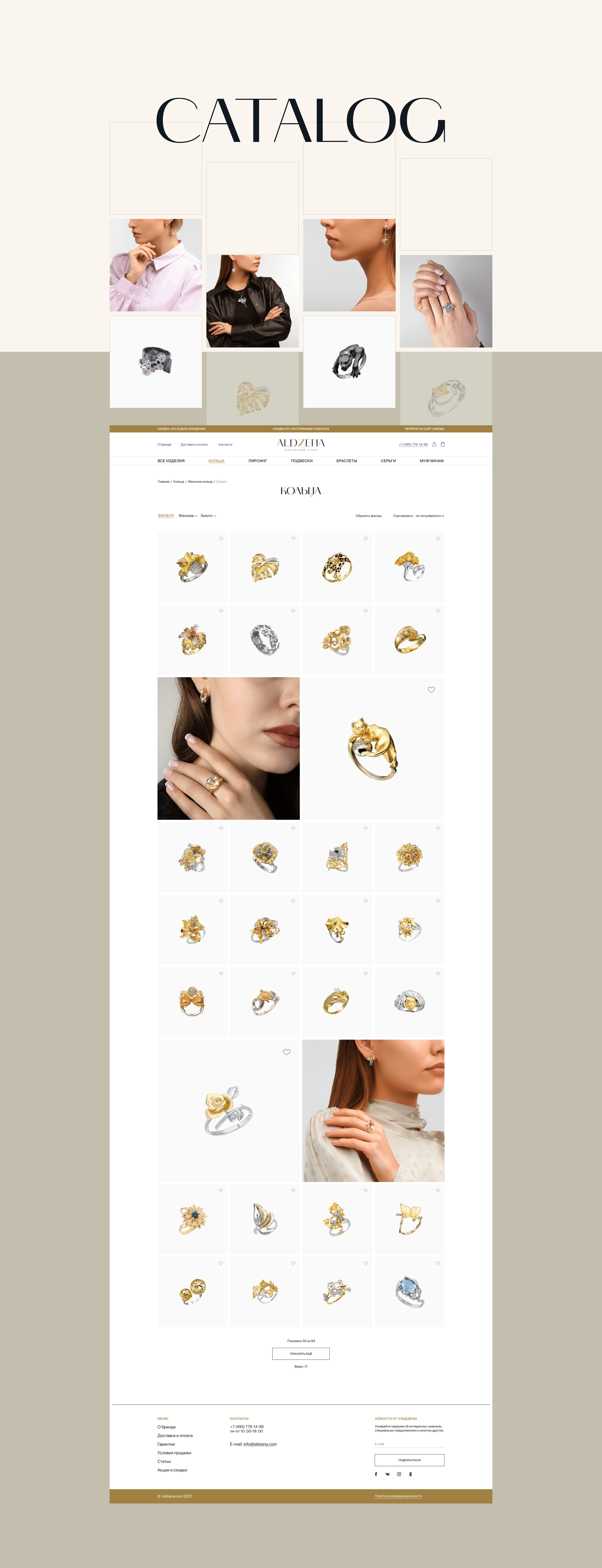Focus the E-mail newsletter input field

409,1444
